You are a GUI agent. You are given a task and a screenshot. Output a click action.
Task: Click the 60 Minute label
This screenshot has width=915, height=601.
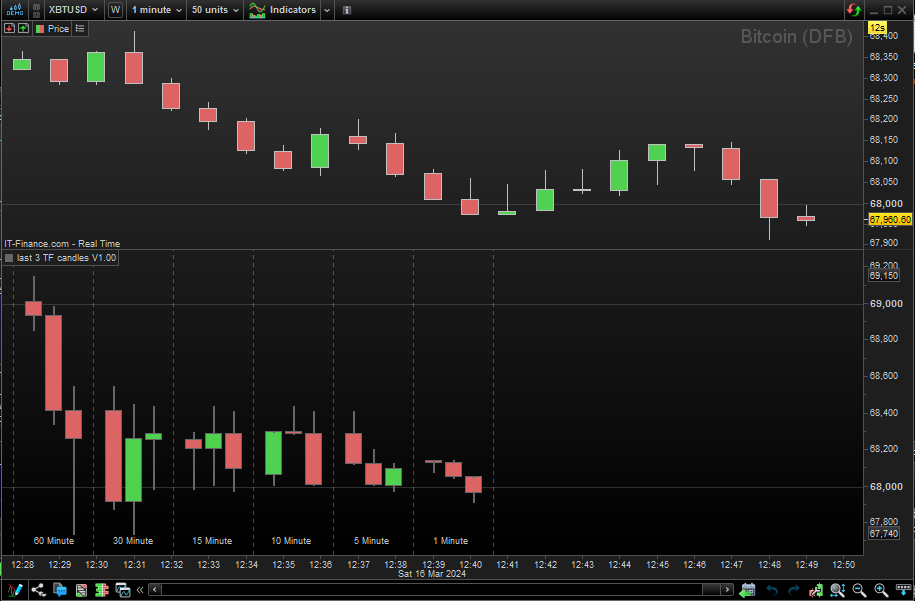click(54, 541)
